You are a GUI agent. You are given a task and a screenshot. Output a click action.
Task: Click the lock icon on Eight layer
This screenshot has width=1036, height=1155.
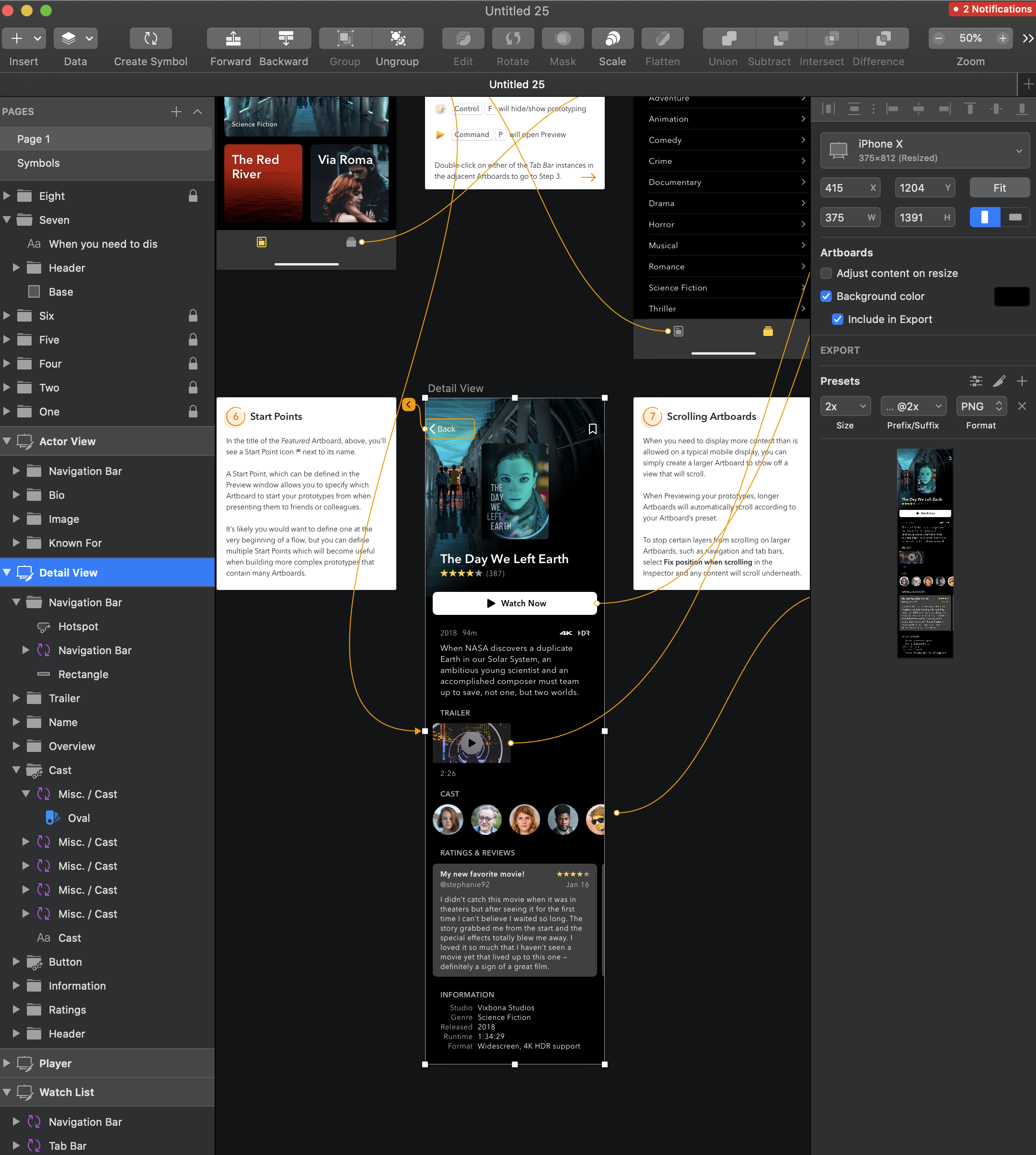coord(193,196)
